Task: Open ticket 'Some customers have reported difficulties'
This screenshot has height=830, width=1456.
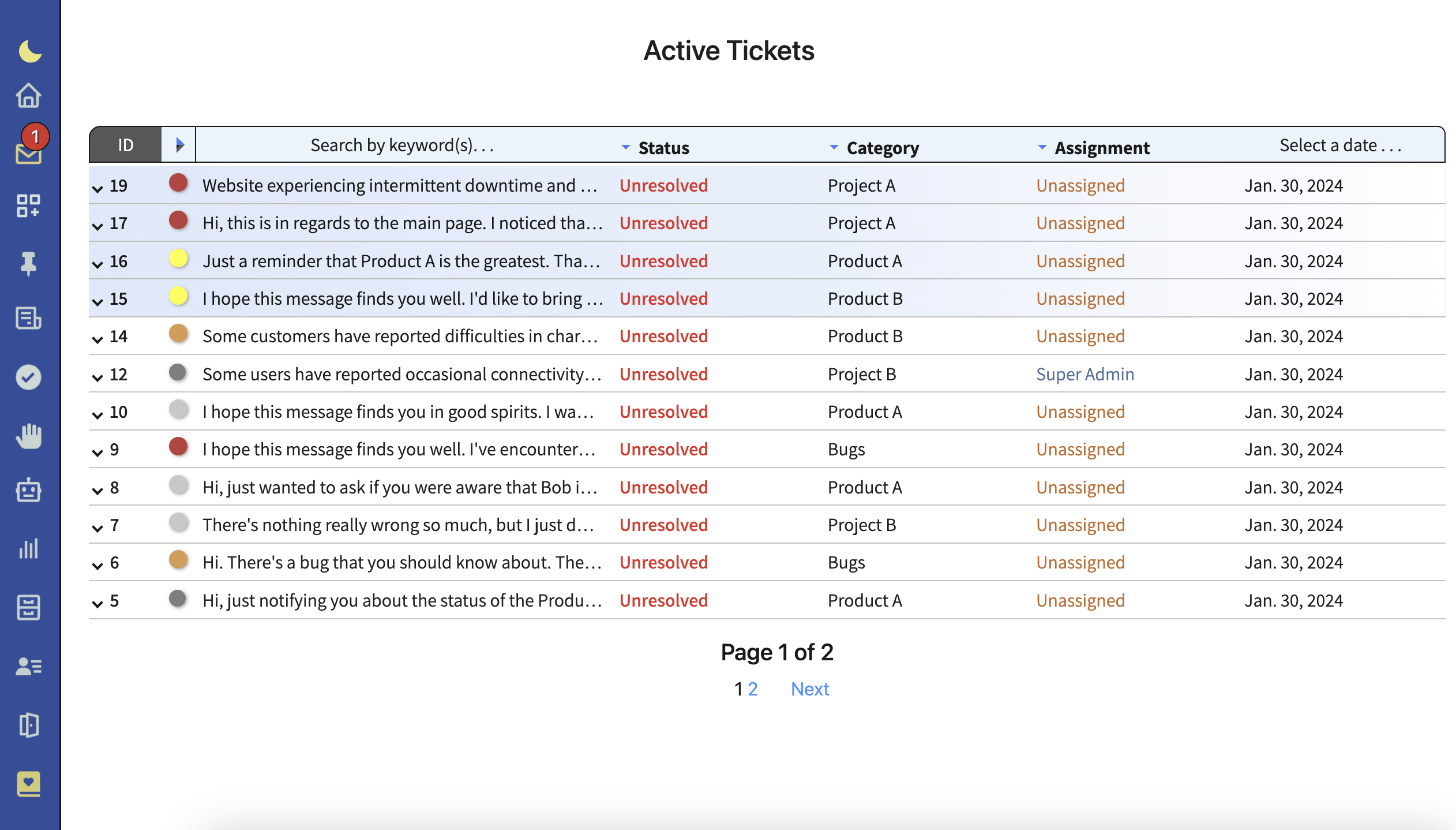Action: click(x=400, y=336)
